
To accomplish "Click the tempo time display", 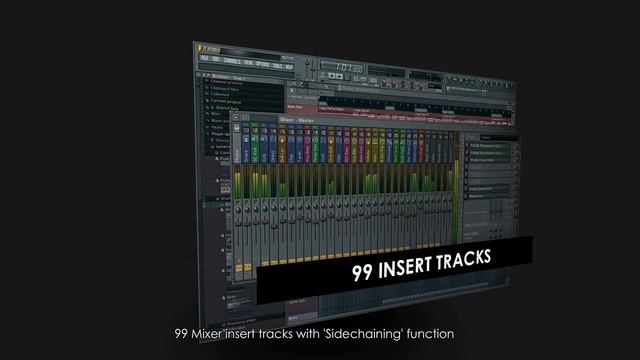I will coord(342,67).
